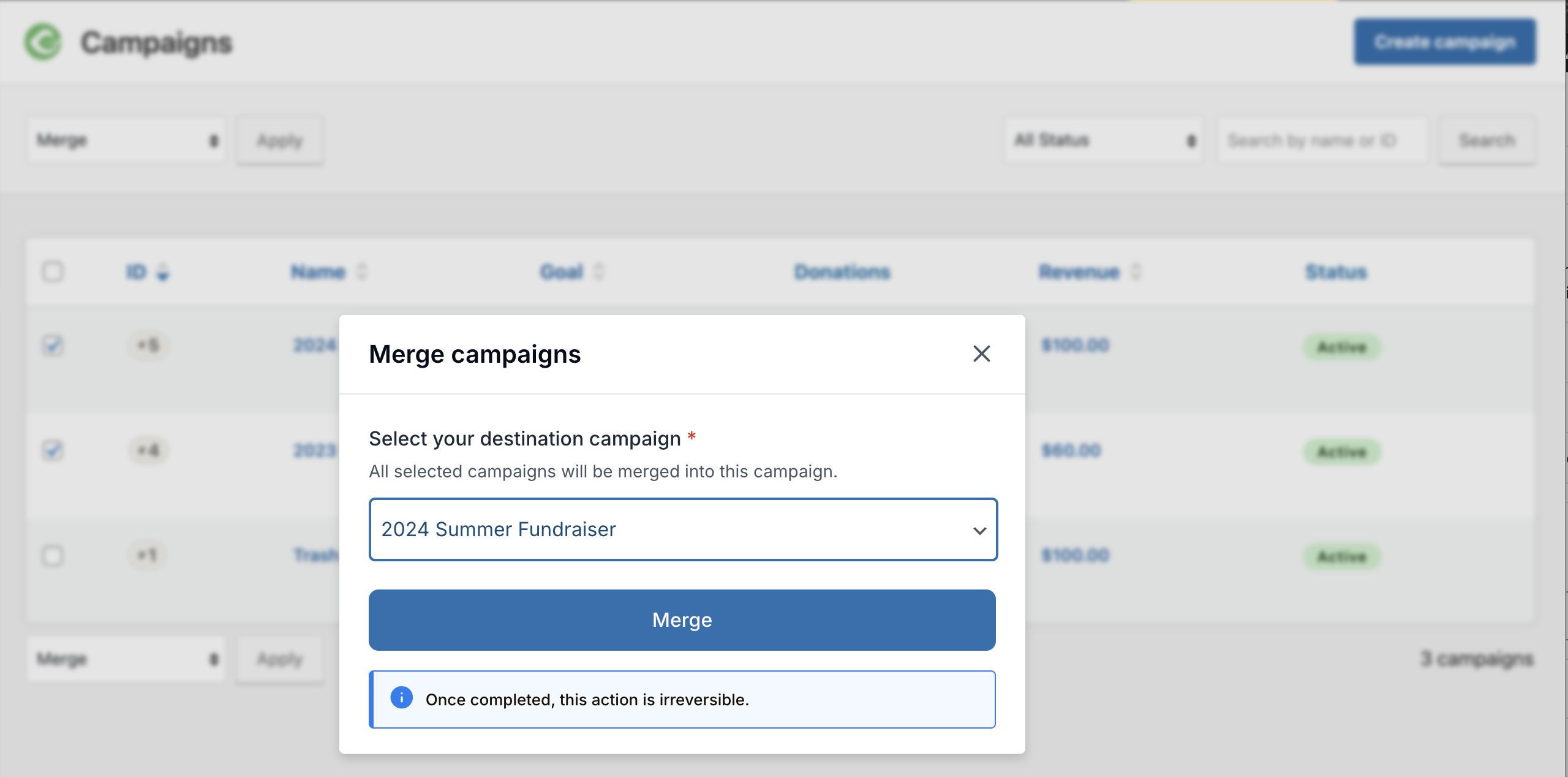
Task: Uncheck the campaign with ID 5
Action: [54, 346]
